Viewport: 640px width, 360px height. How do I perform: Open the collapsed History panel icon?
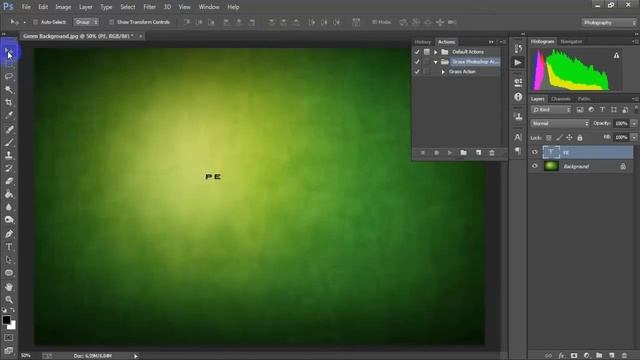tap(518, 49)
